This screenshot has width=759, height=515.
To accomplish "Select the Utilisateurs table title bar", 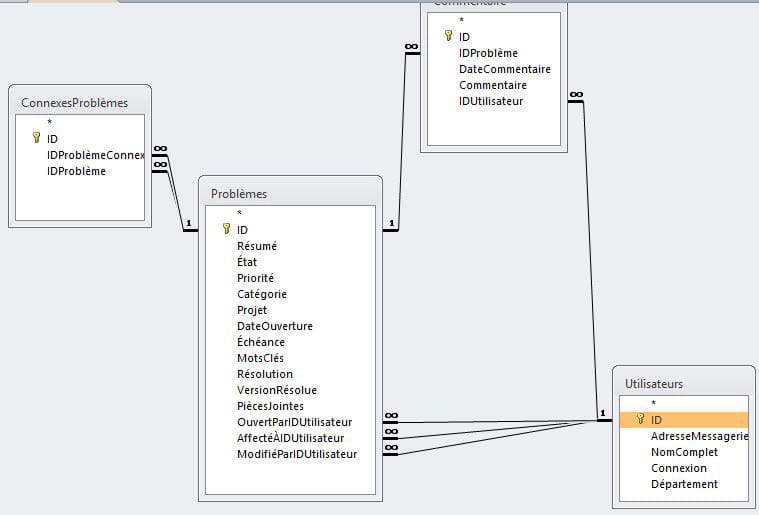I will point(683,383).
